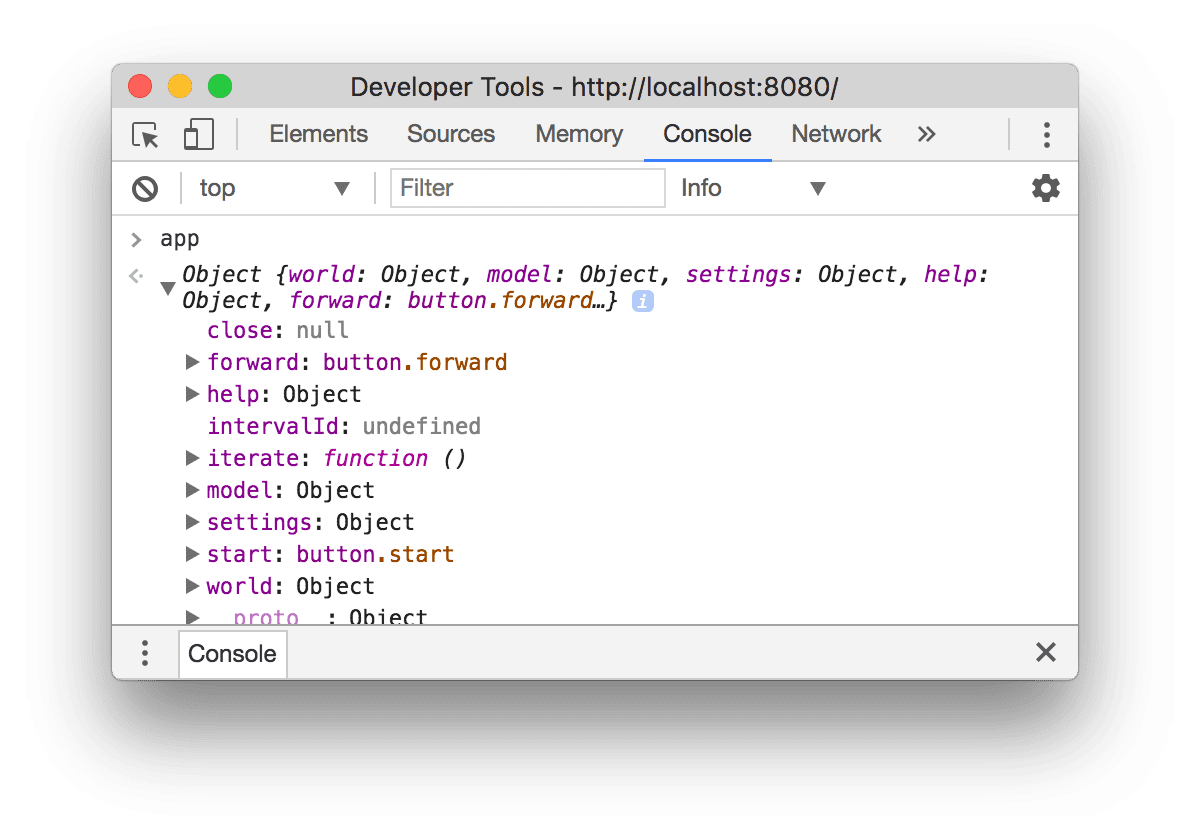Clear the console messages
Viewport: 1190px width, 840px height.
pos(146,188)
